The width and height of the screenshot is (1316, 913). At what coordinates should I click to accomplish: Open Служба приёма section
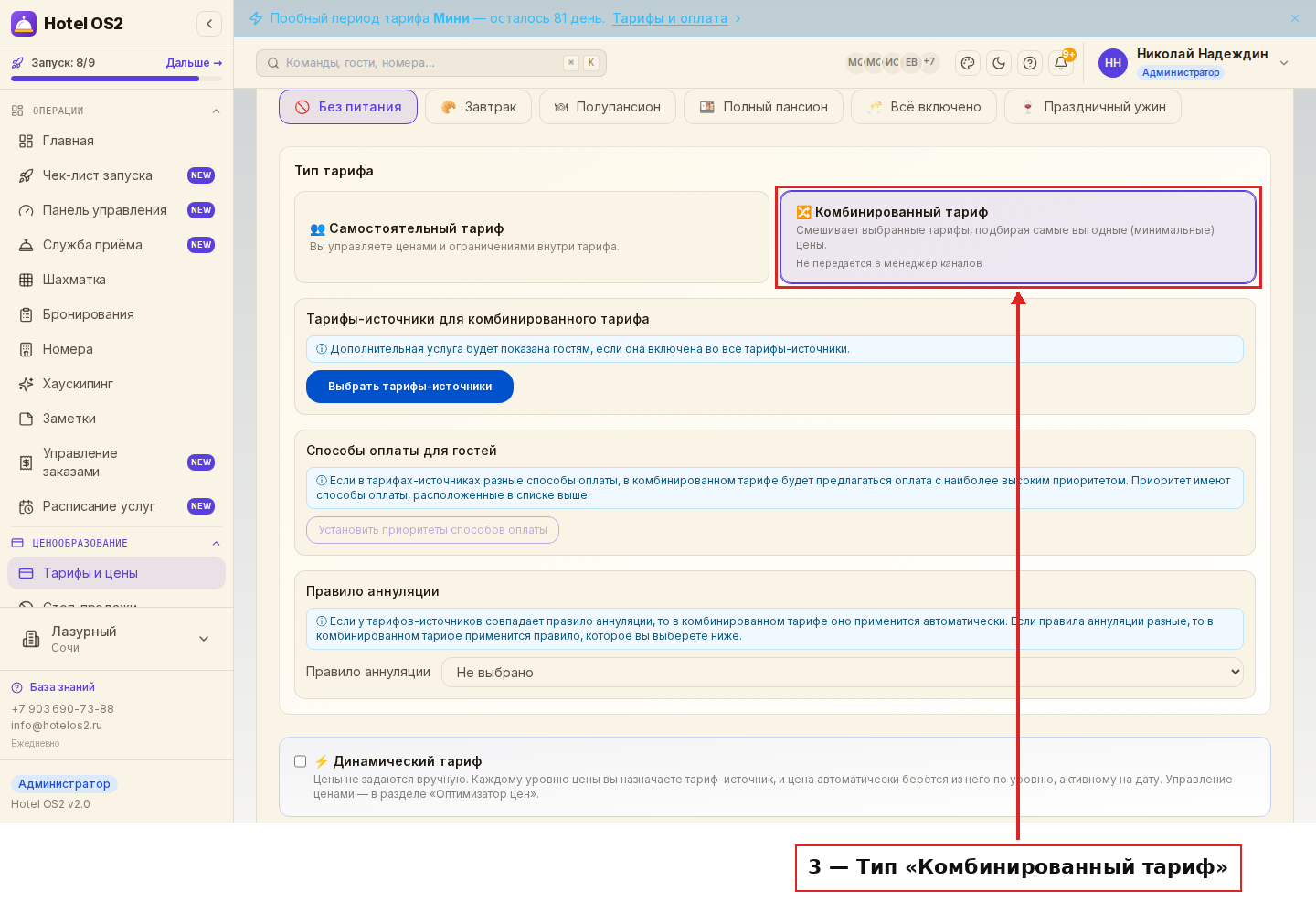click(116, 245)
